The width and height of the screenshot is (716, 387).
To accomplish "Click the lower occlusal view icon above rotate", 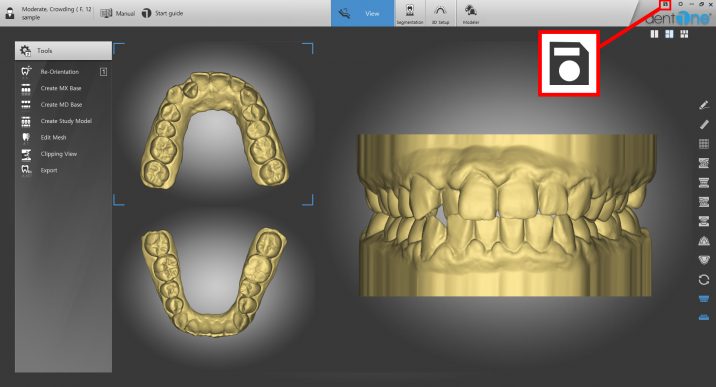I will 704,260.
